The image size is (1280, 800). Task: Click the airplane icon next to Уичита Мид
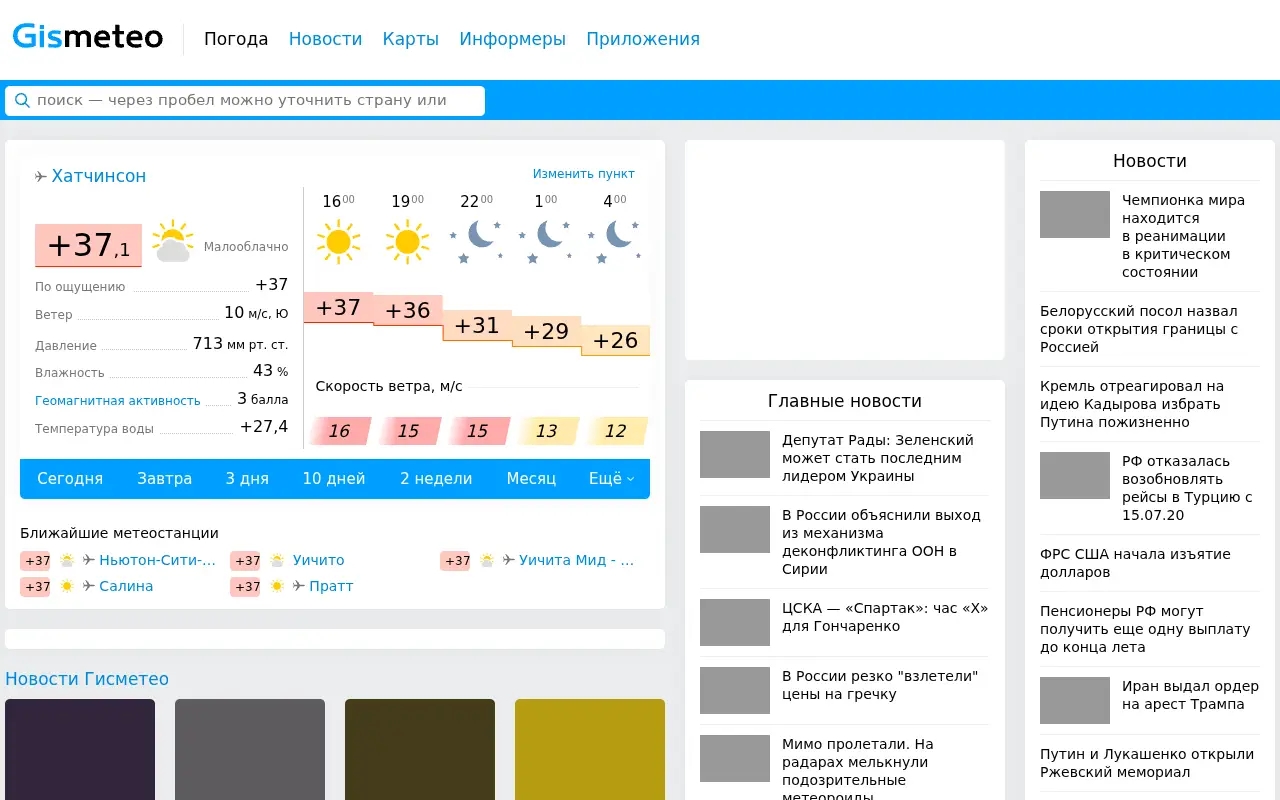pyautogui.click(x=508, y=560)
